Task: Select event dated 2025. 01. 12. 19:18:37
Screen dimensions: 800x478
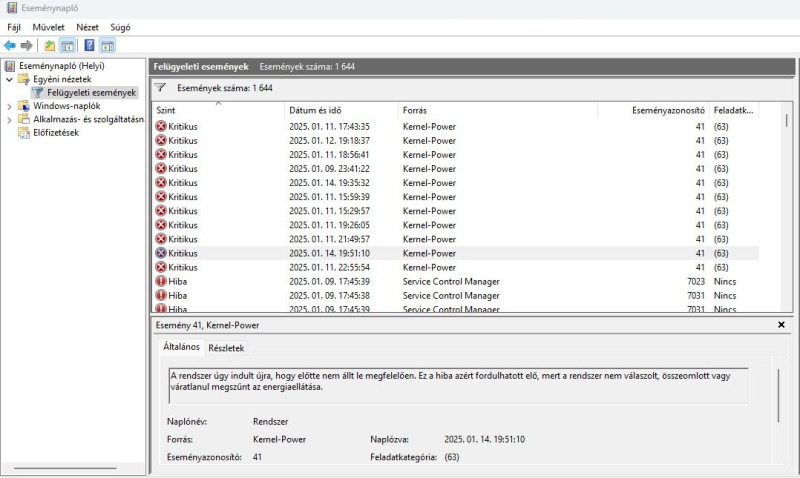Action: [456, 140]
